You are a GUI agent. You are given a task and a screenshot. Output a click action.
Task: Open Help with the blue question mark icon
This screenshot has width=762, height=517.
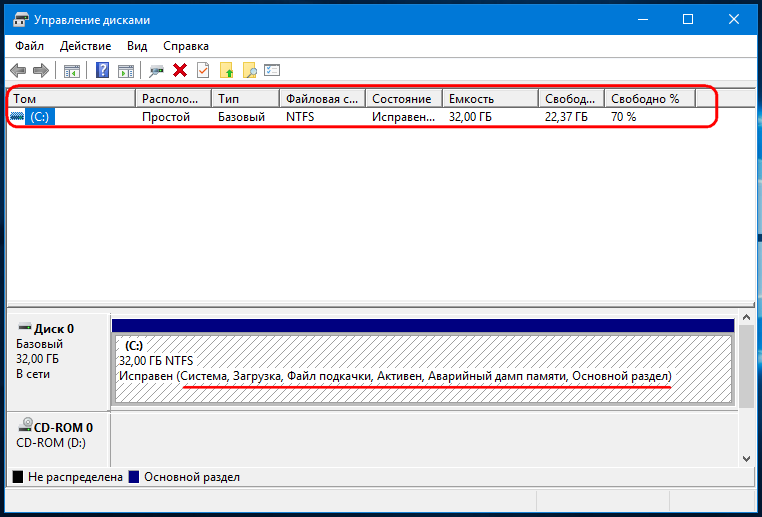click(x=103, y=70)
